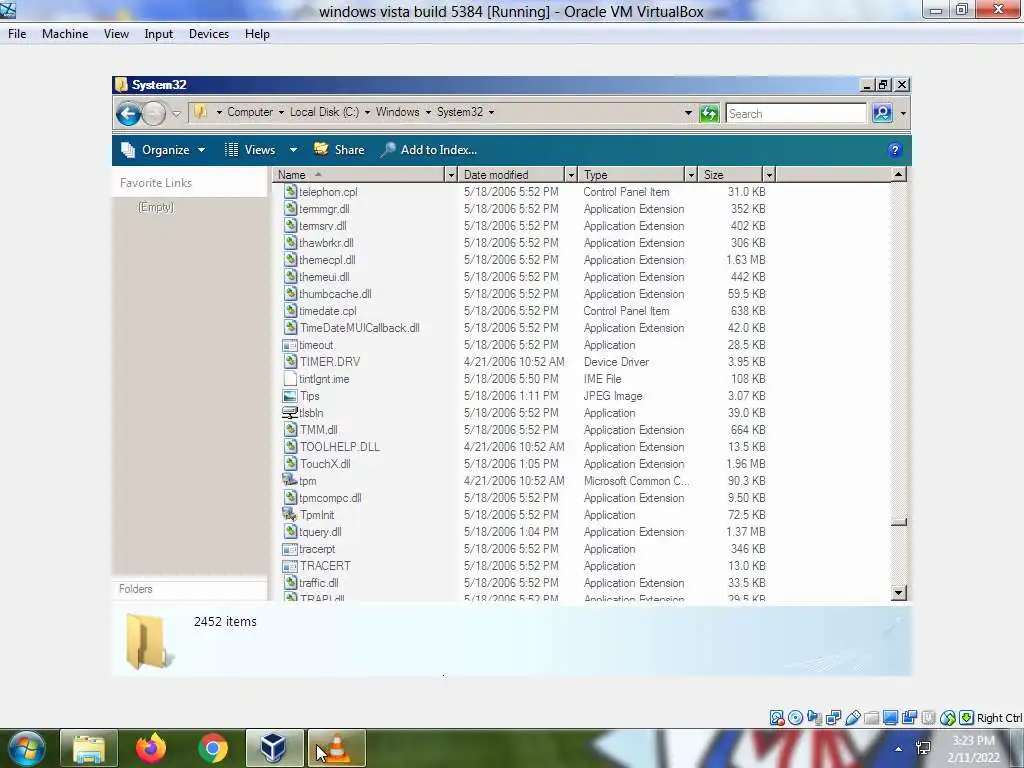
Task: Click Local Disk (C:) breadcrumb
Action: point(324,112)
